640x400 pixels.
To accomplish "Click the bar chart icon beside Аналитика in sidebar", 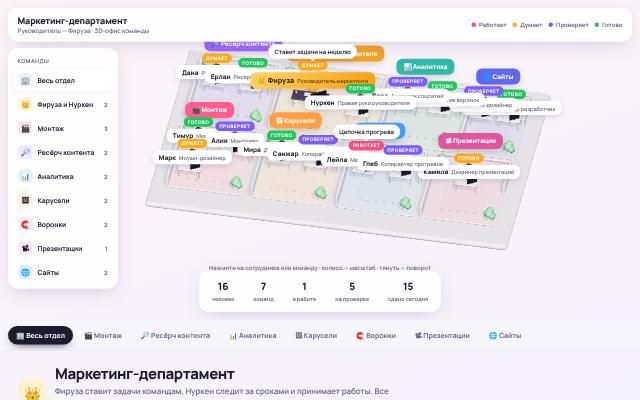I will pyautogui.click(x=25, y=177).
